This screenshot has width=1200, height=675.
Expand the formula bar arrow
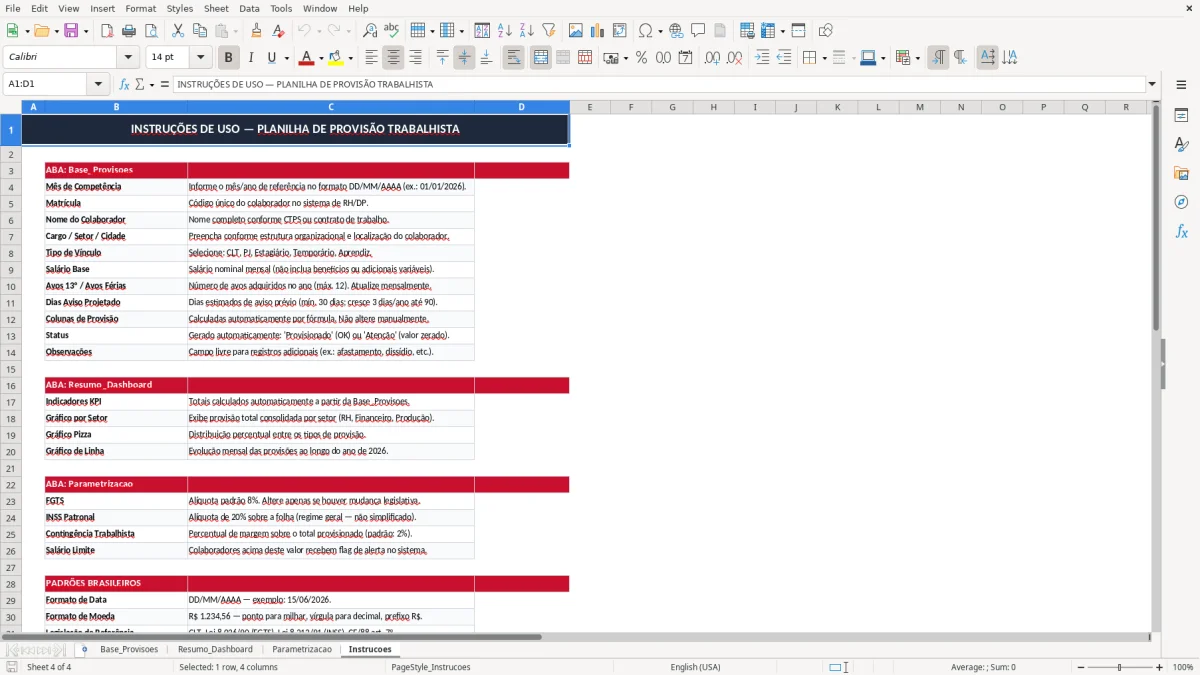(1152, 84)
